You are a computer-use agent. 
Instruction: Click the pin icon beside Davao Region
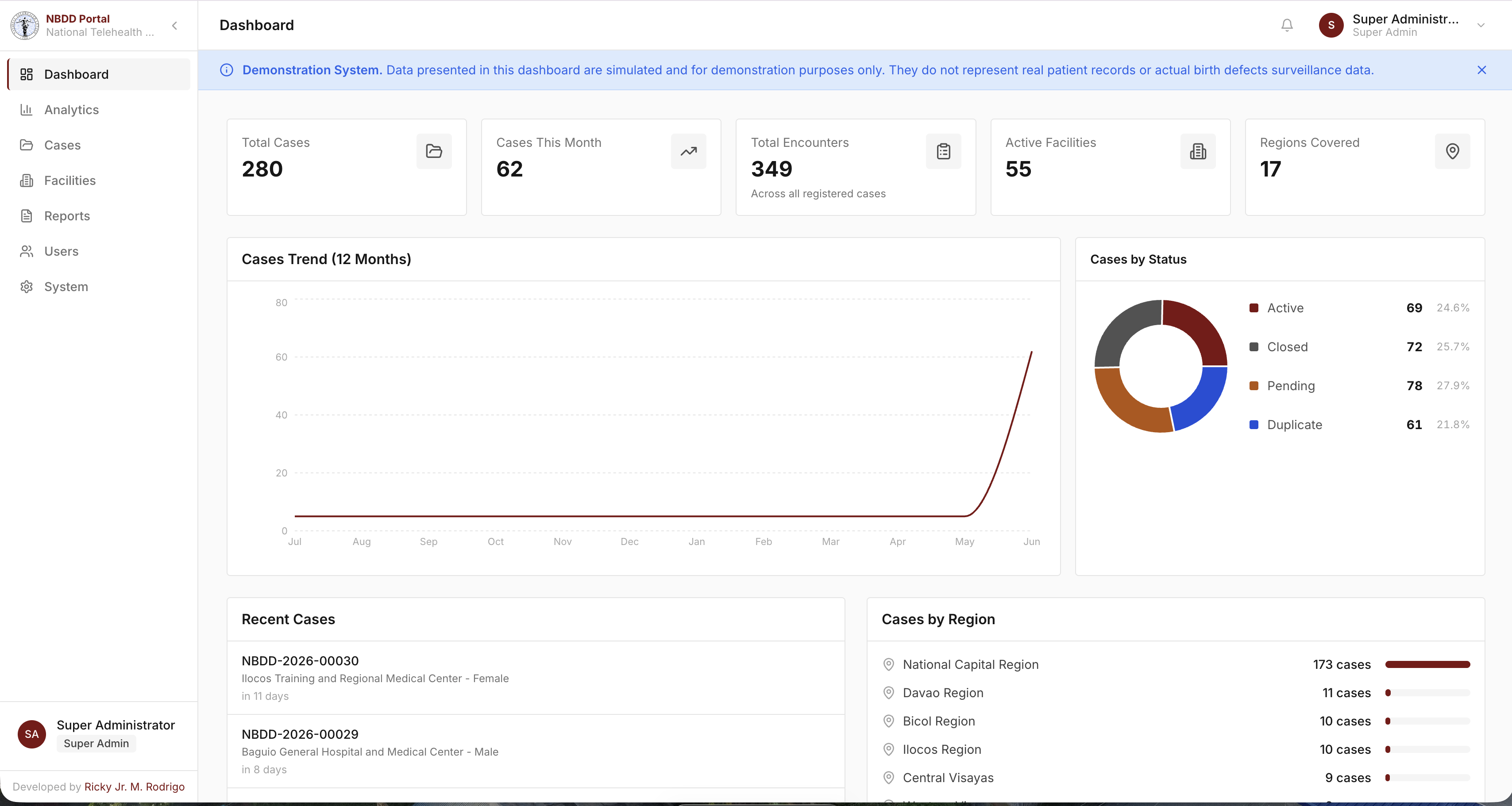(889, 693)
